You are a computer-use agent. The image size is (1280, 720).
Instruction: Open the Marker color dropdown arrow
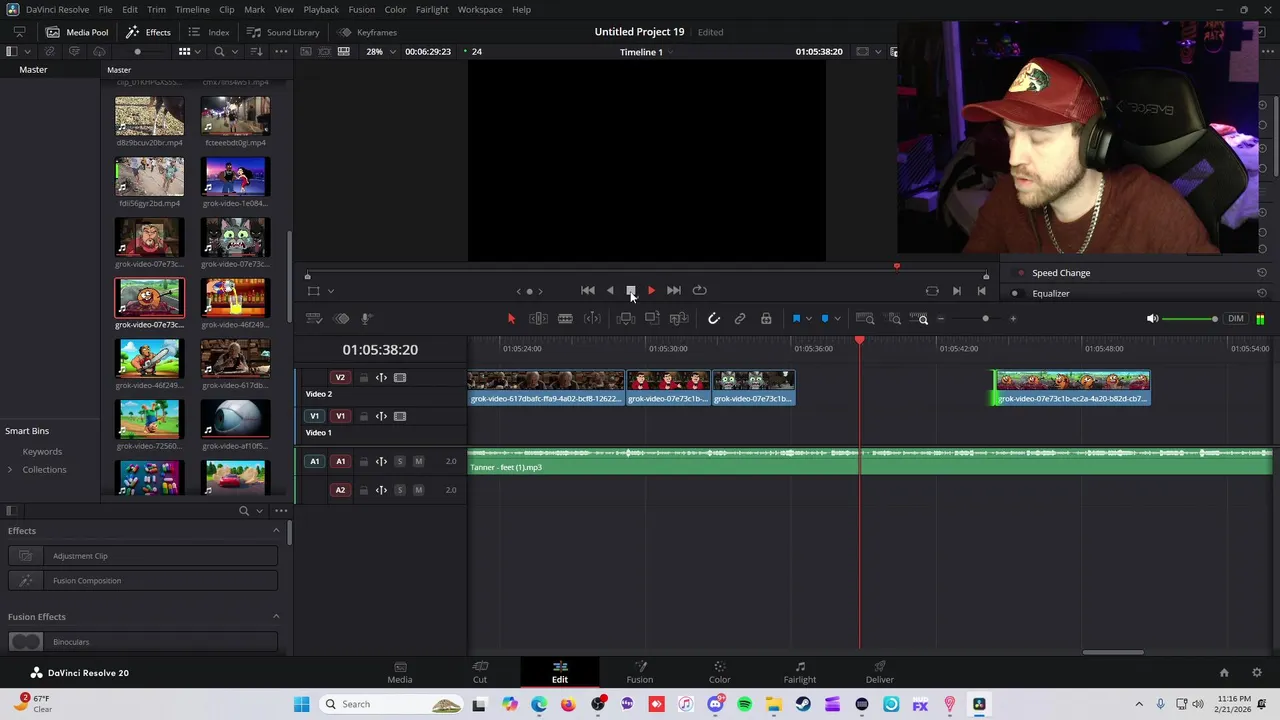[x=837, y=319]
